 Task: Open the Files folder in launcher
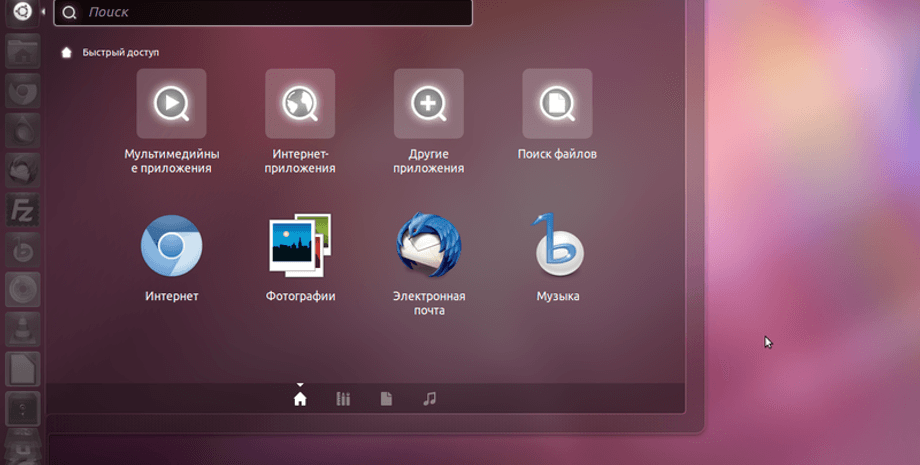(x=22, y=54)
